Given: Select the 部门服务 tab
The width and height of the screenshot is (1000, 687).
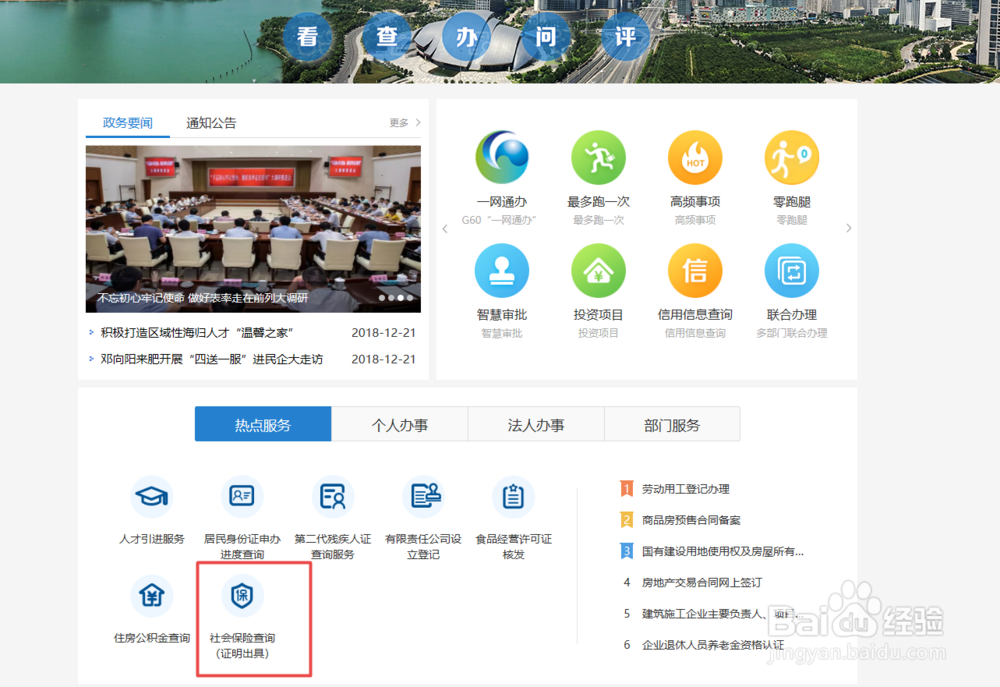Looking at the screenshot, I should (x=672, y=424).
